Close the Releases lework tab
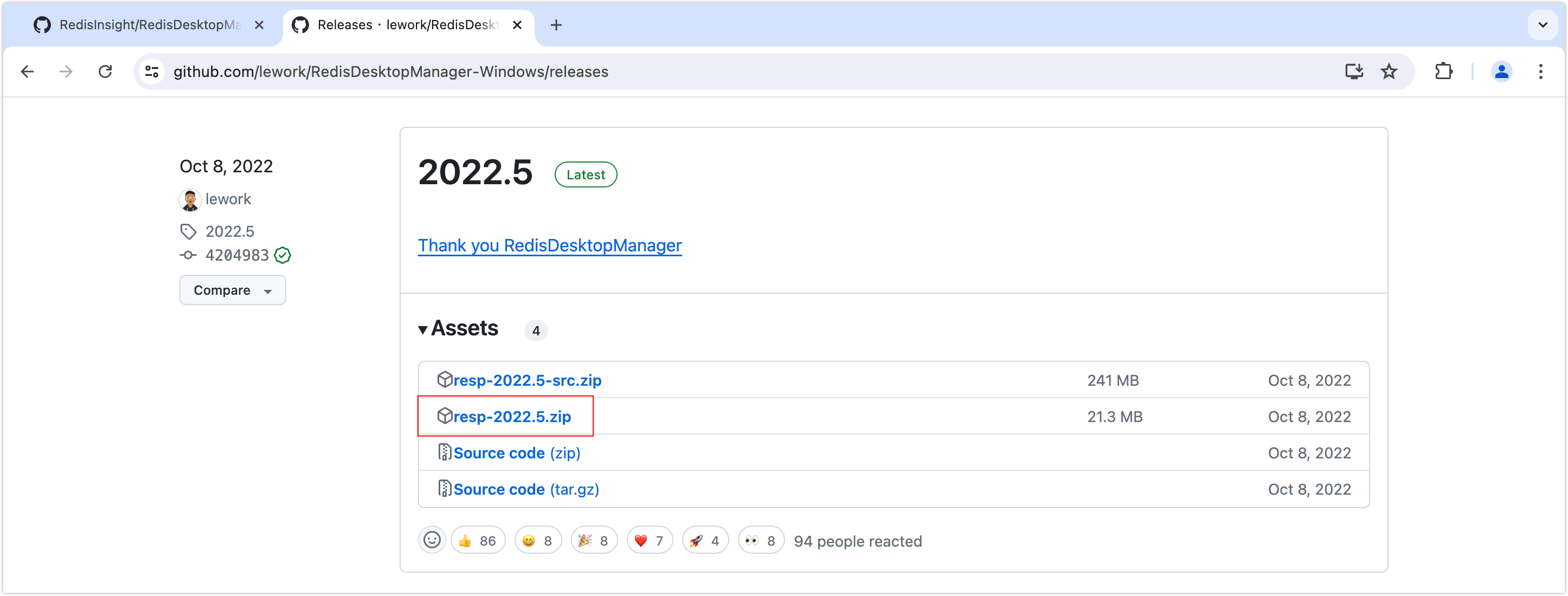 pyautogui.click(x=517, y=25)
